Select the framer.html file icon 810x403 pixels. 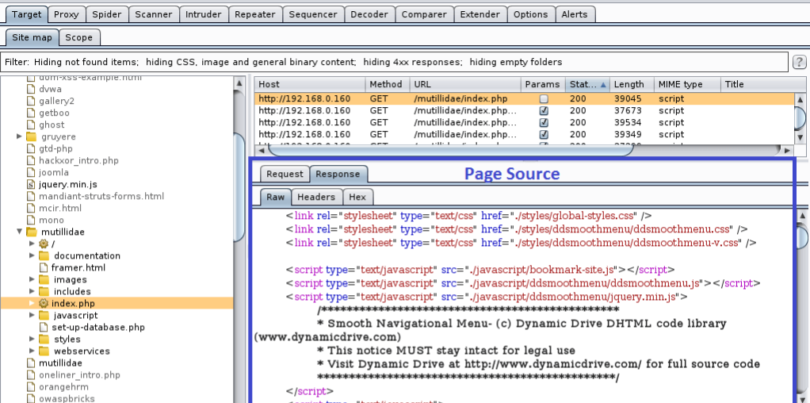pos(44,268)
